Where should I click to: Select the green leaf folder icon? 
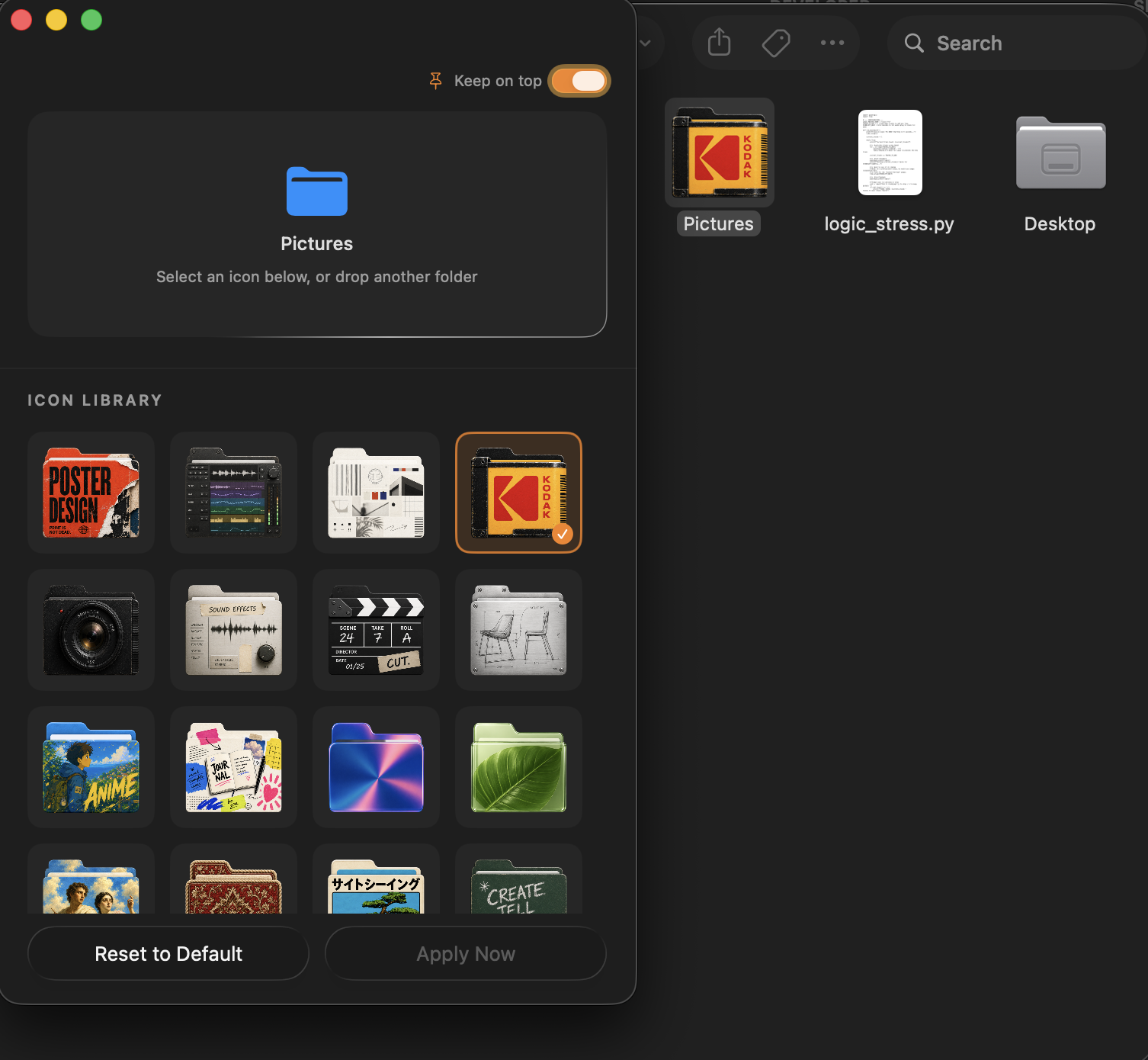(x=518, y=767)
